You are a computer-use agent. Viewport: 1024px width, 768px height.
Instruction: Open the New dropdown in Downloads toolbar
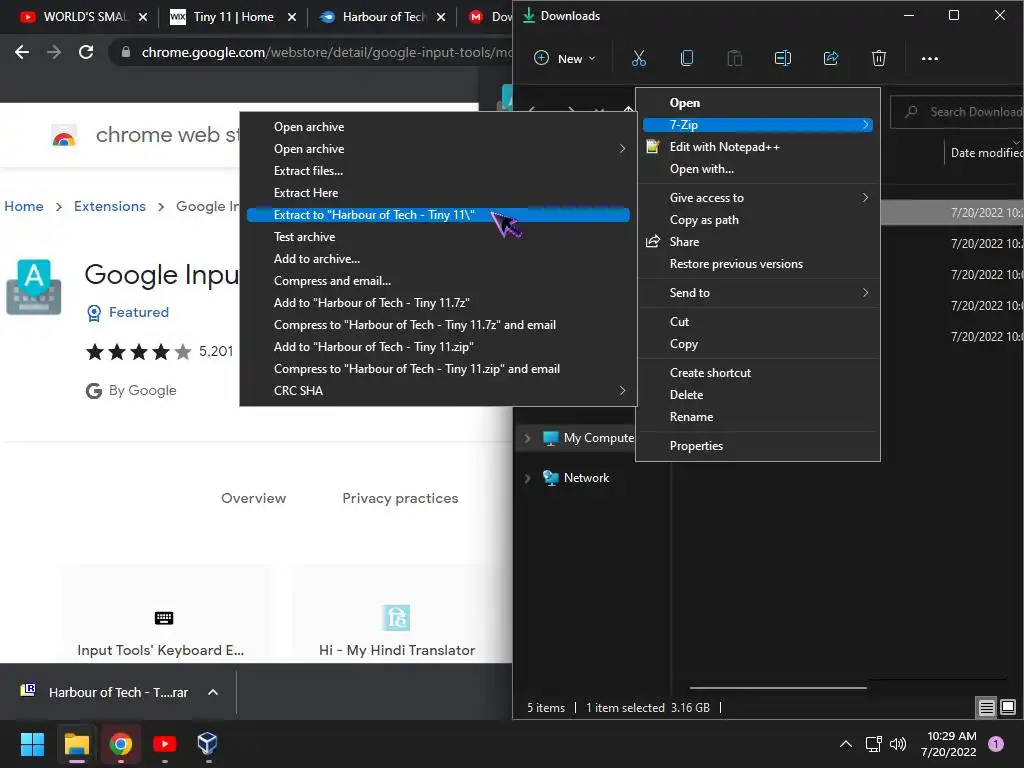click(x=565, y=59)
